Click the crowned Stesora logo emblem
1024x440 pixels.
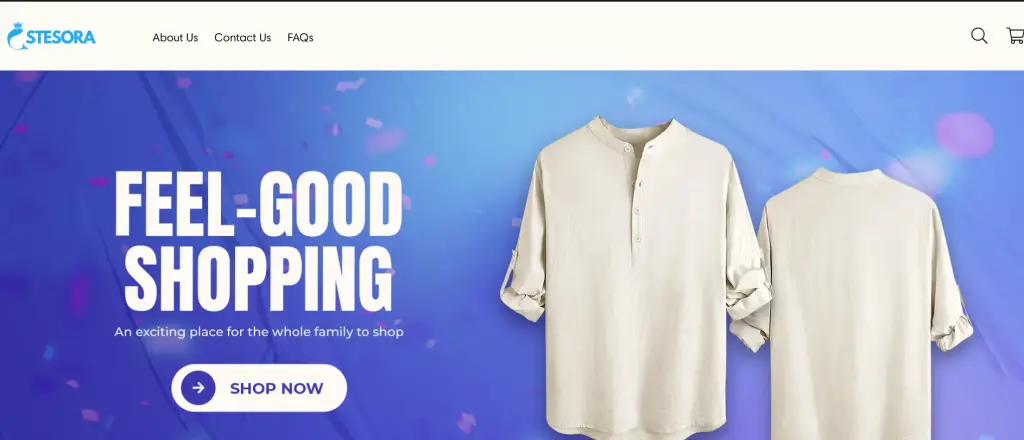click(16, 36)
